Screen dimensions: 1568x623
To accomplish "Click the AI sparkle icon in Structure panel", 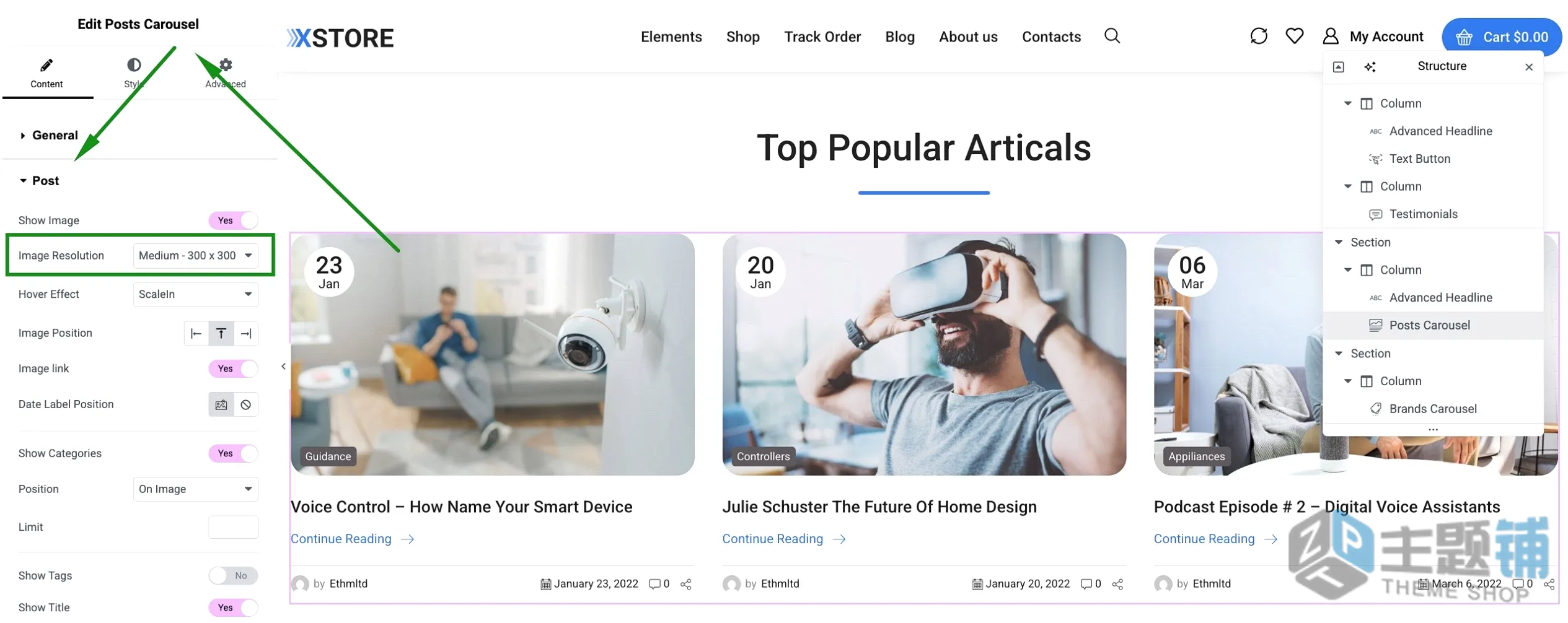I will click(1370, 67).
